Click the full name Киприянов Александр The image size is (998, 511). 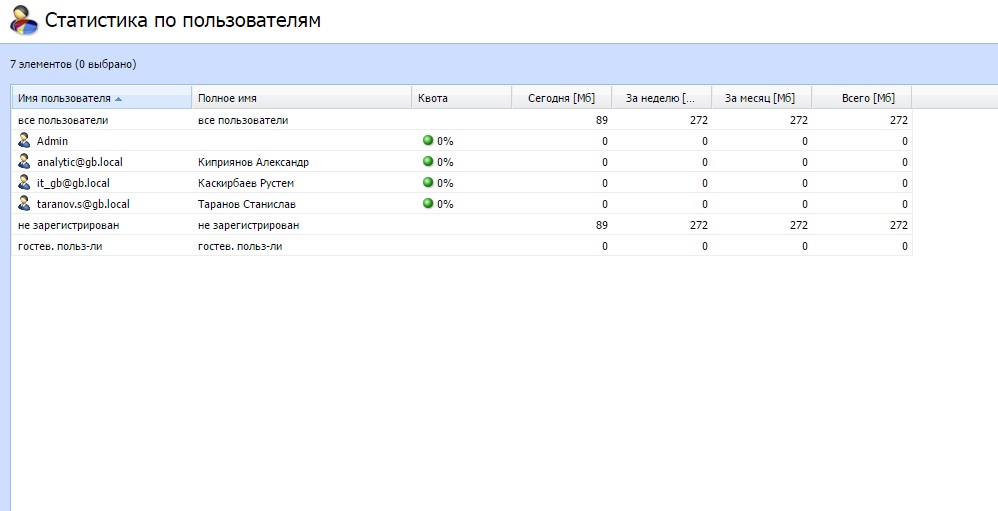253,162
